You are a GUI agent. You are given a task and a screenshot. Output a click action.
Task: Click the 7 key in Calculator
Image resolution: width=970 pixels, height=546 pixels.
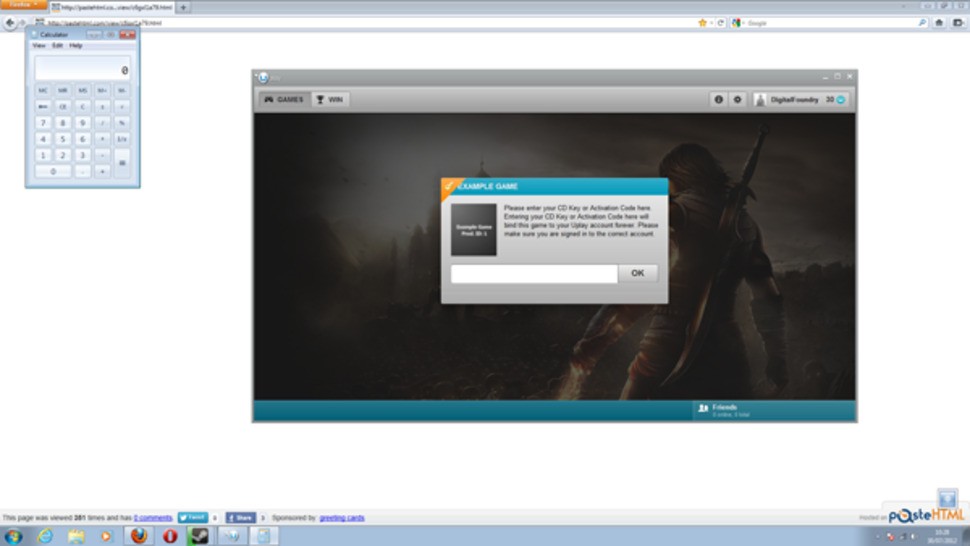coord(43,122)
